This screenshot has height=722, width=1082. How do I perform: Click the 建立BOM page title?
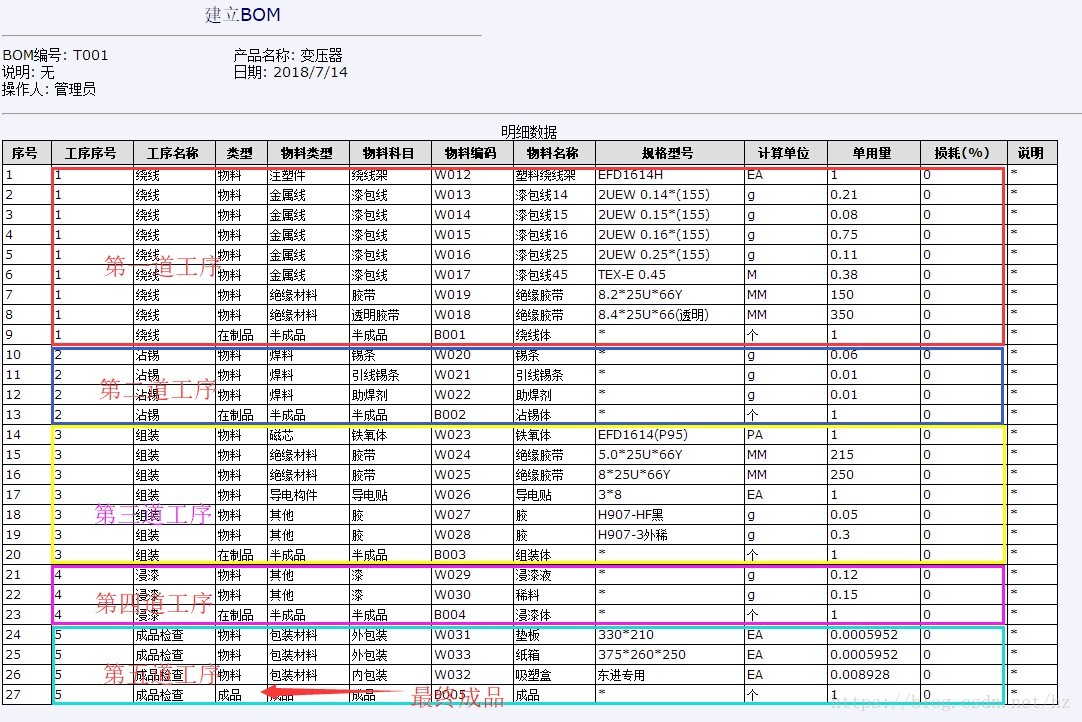coord(242,14)
